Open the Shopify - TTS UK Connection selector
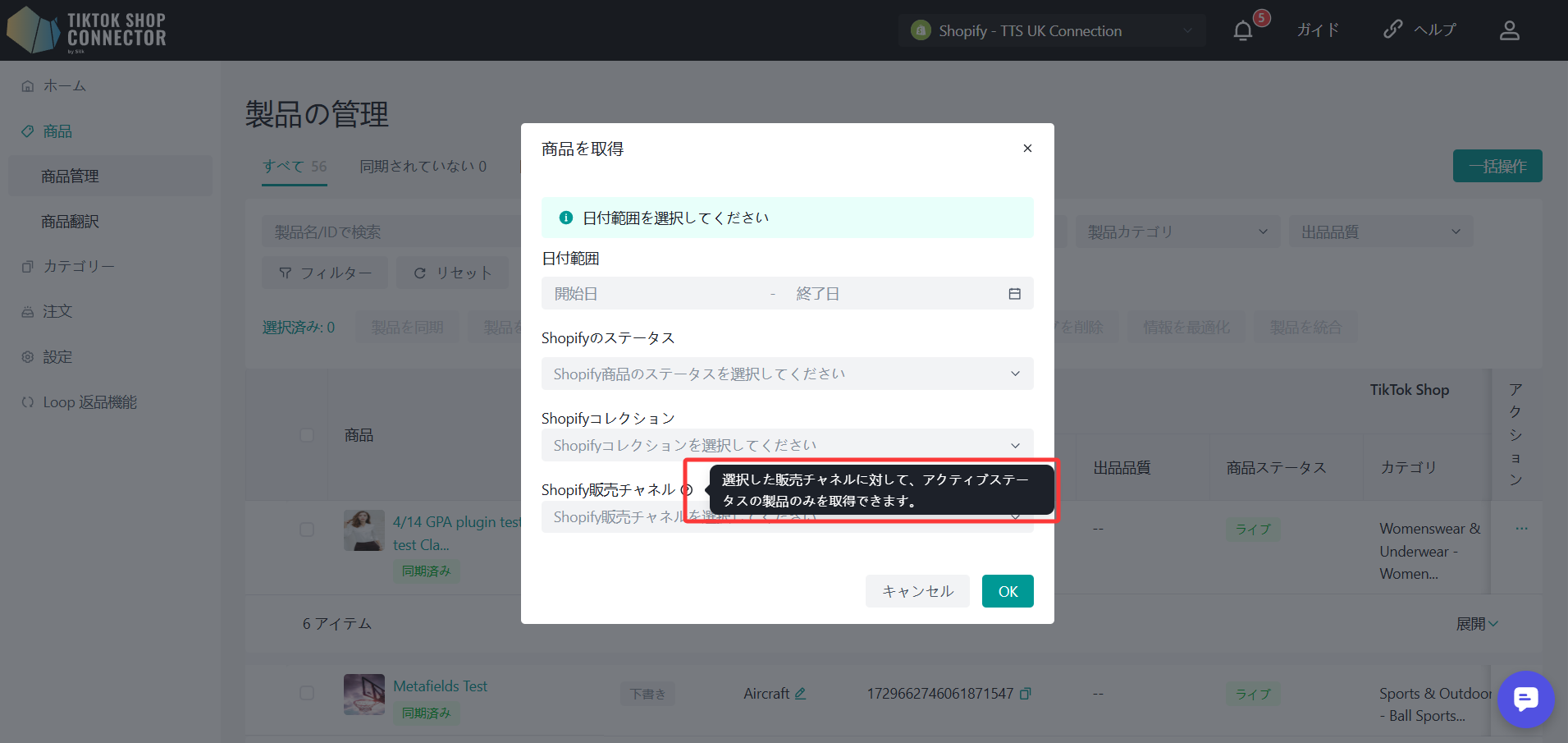Screen dimensions: 1568x743 pyautogui.click(x=1051, y=31)
